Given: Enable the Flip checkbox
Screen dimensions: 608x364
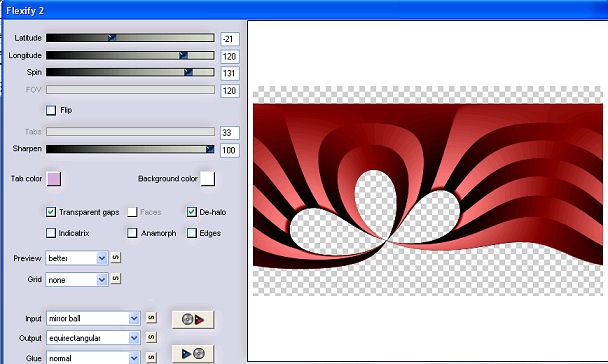Looking at the screenshot, I should click(51, 110).
